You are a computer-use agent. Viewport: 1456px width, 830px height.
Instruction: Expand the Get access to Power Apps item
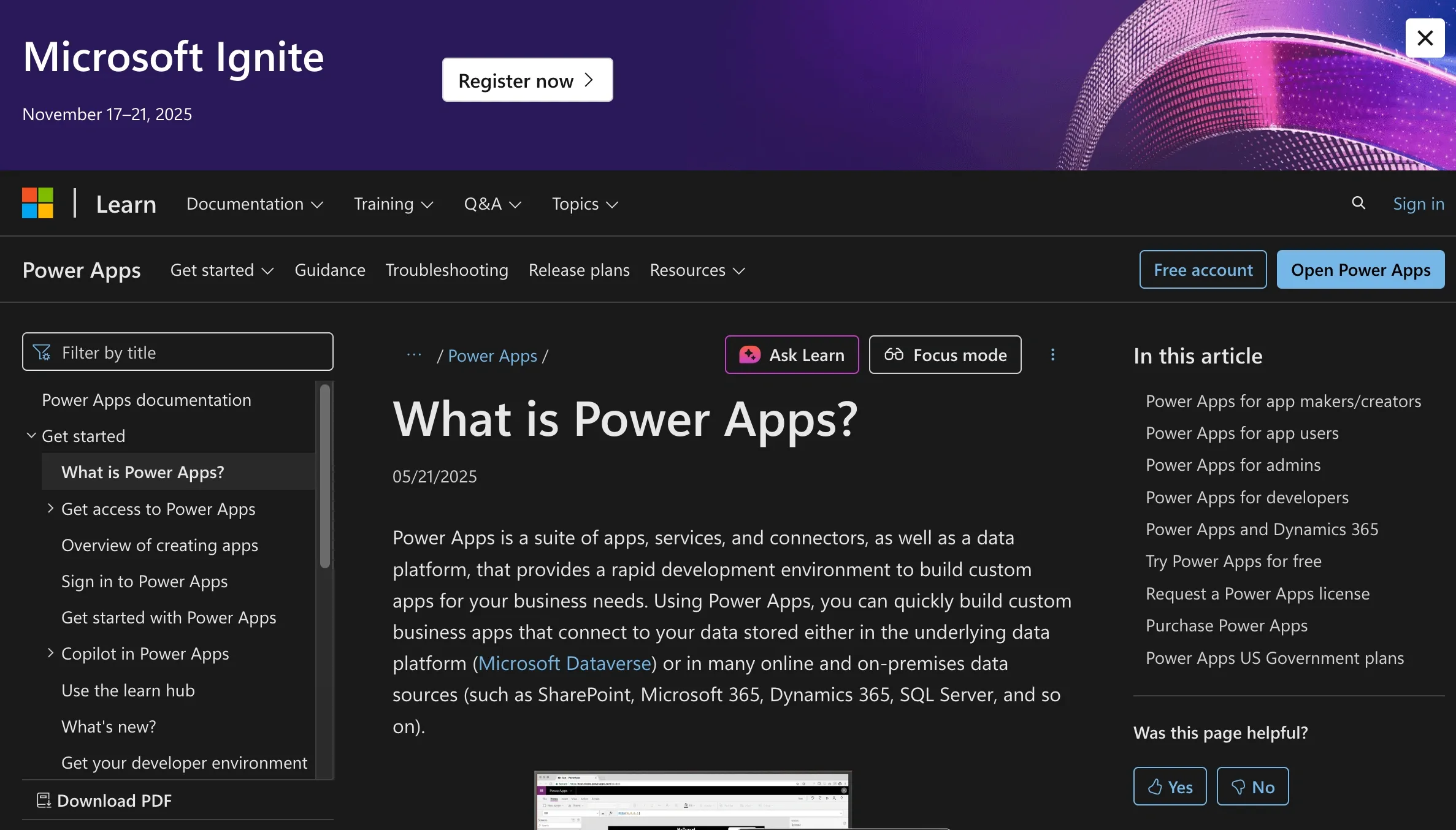coord(50,508)
